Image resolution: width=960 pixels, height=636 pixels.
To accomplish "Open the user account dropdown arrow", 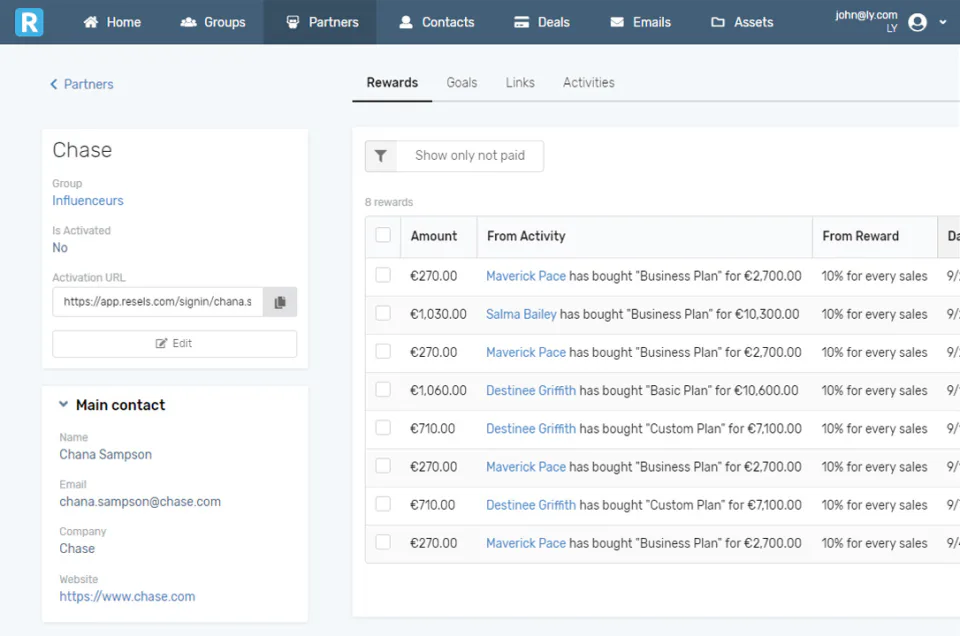I will [x=943, y=22].
